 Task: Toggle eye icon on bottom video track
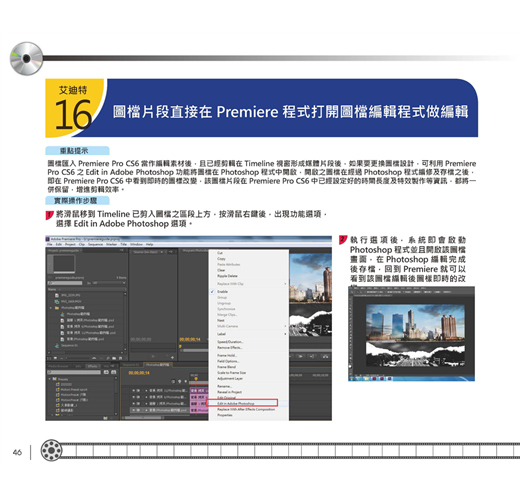click(x=134, y=410)
